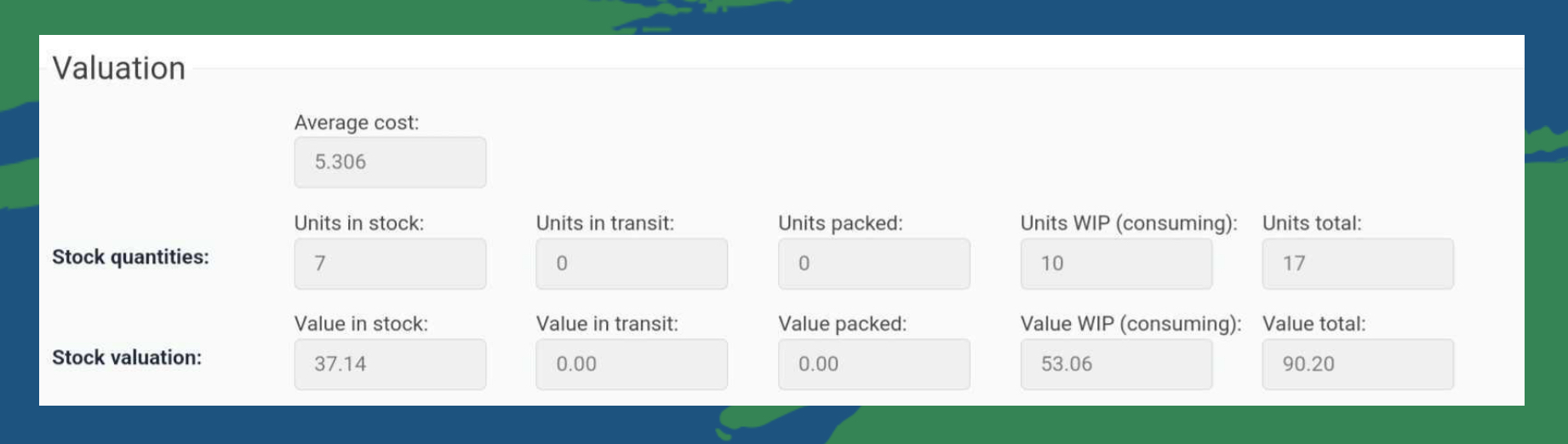The image size is (1568, 444).
Task: Click the Value packed field
Action: (874, 365)
